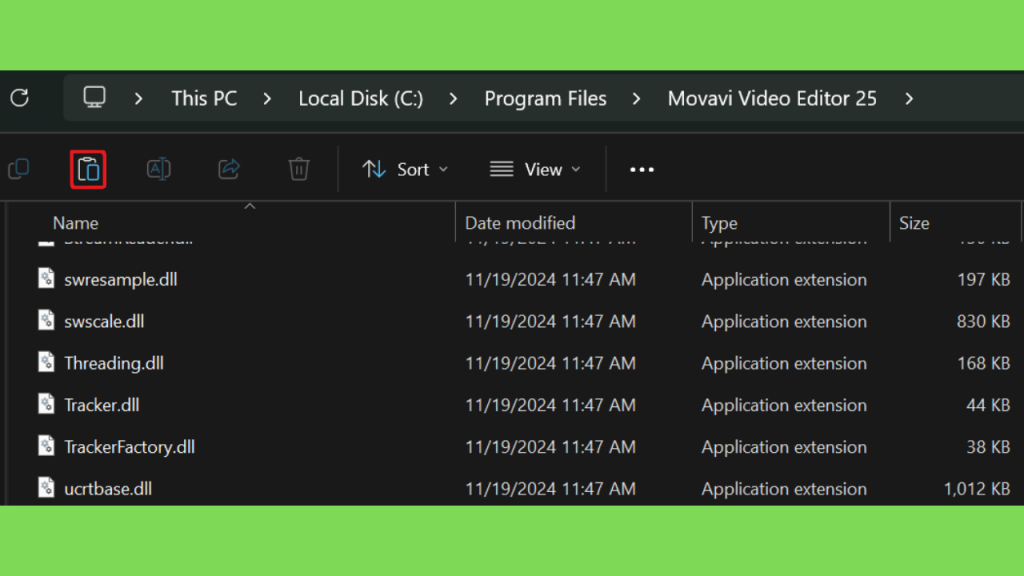Screen dimensions: 1024x576
Task: Click the 38 KB size value
Action: 988,447
